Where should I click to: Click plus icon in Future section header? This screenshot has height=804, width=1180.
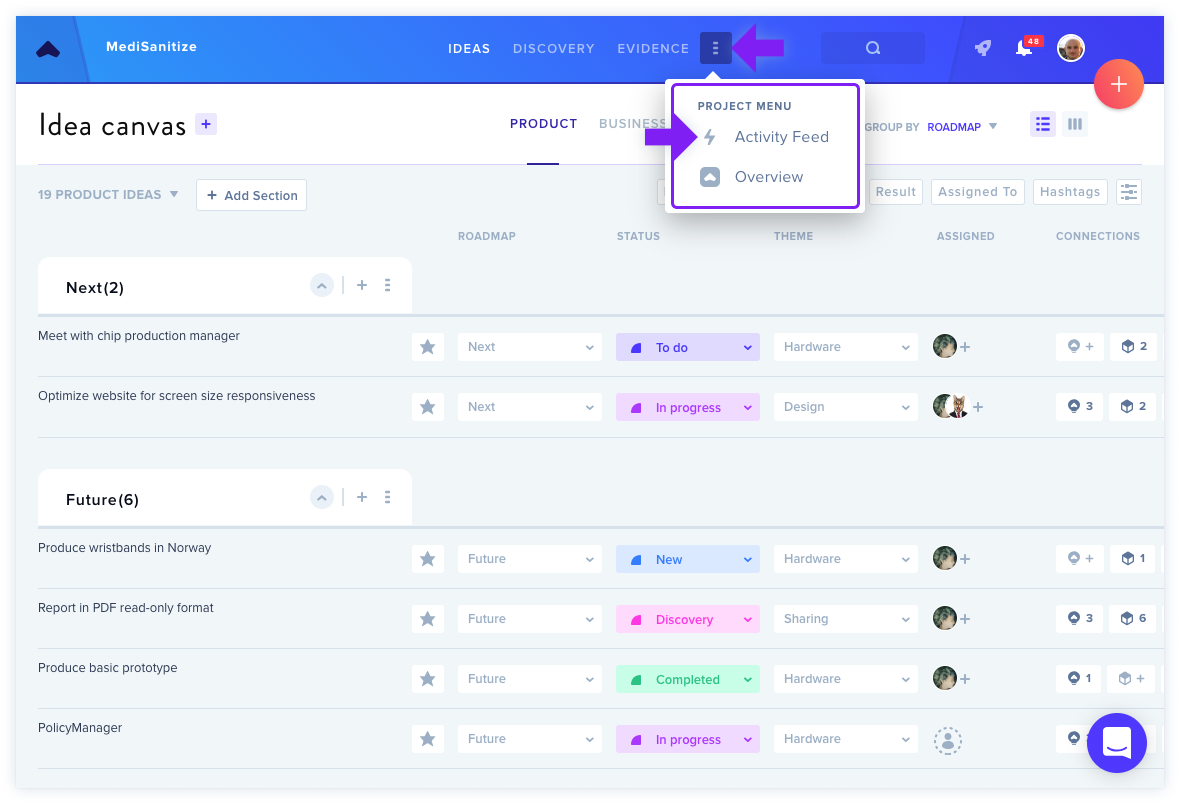pyautogui.click(x=362, y=498)
